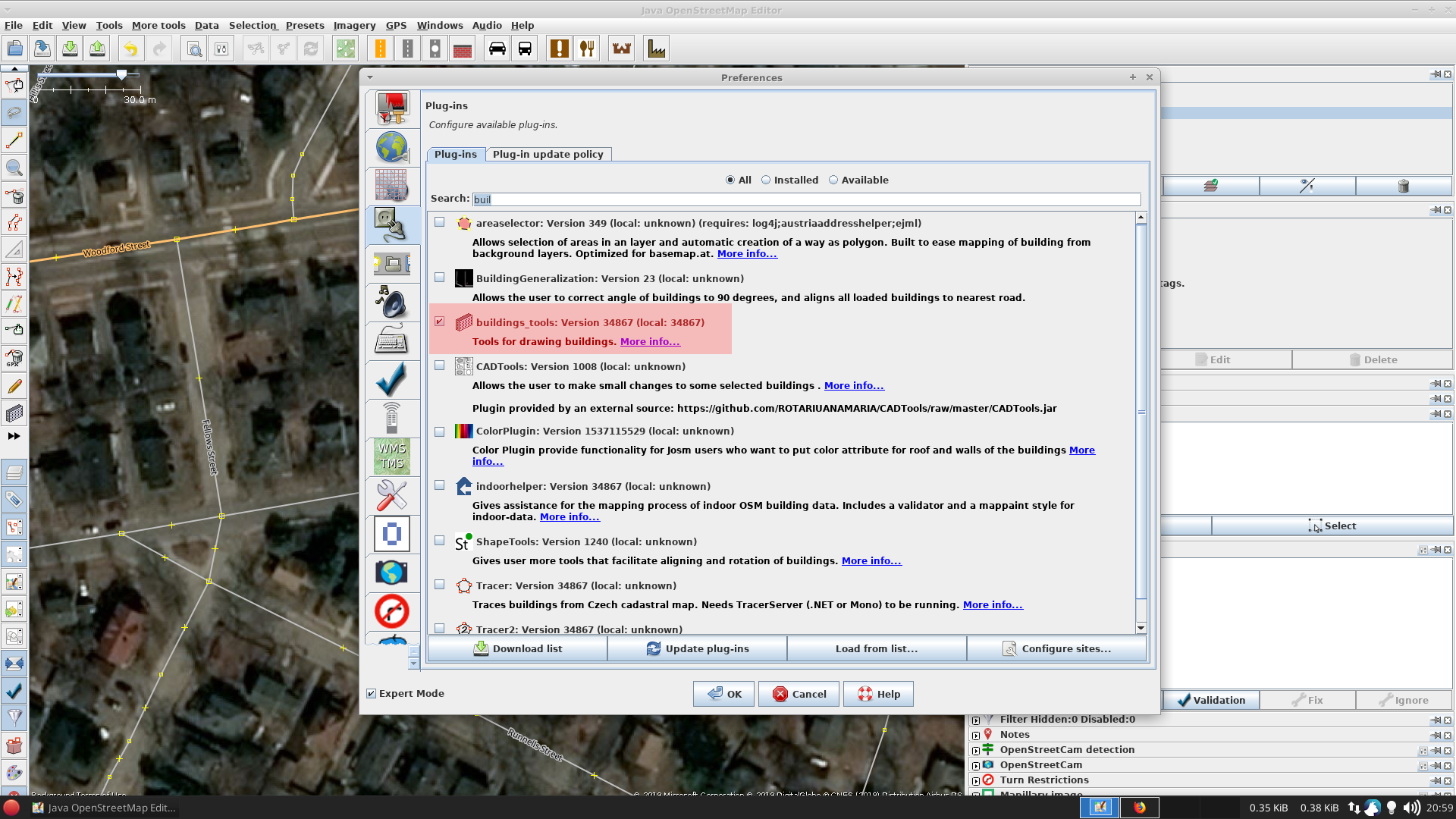
Task: Select the zoom tool in the left toolbar
Action: click(x=14, y=168)
